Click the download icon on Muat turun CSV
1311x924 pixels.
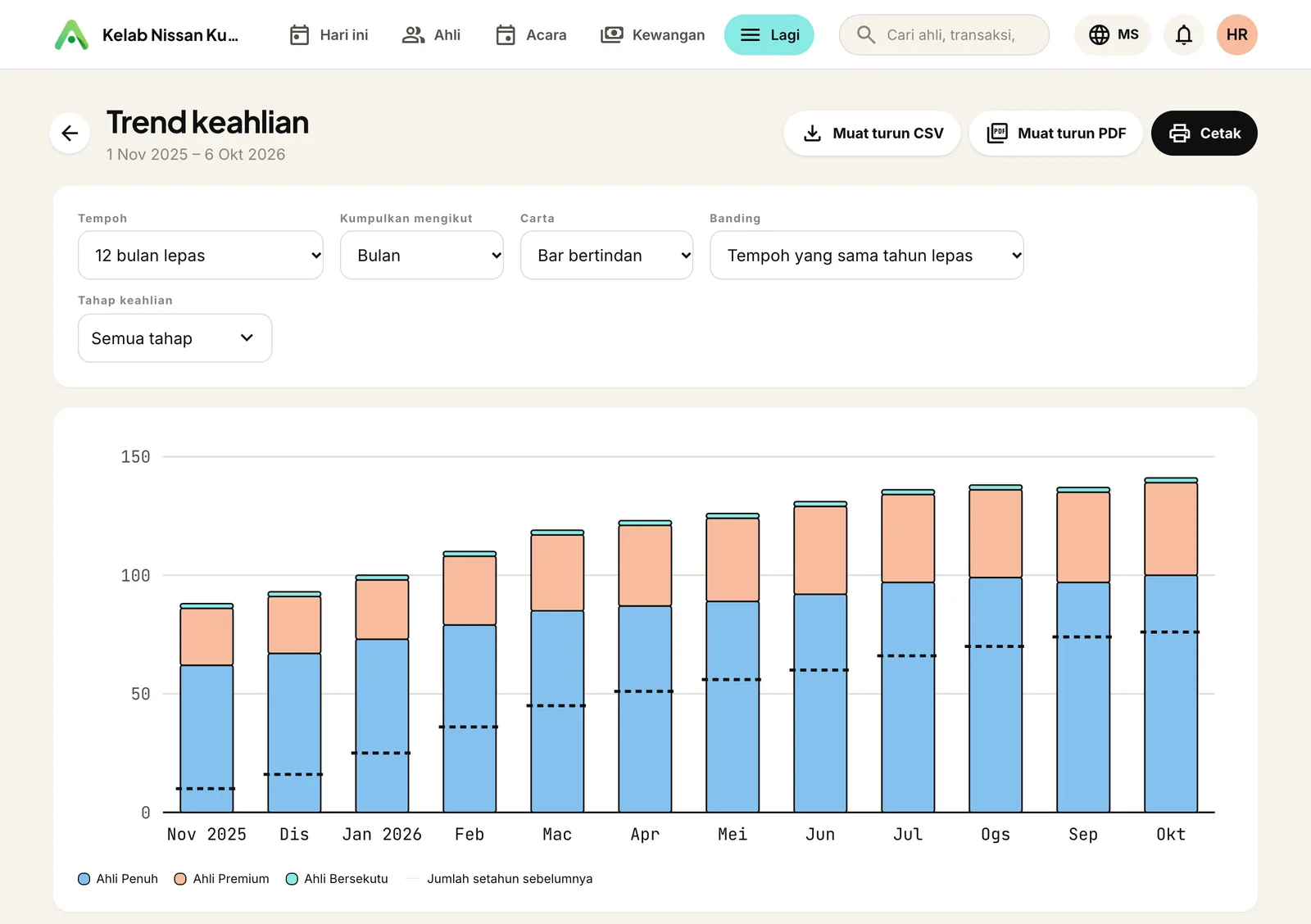click(x=812, y=133)
